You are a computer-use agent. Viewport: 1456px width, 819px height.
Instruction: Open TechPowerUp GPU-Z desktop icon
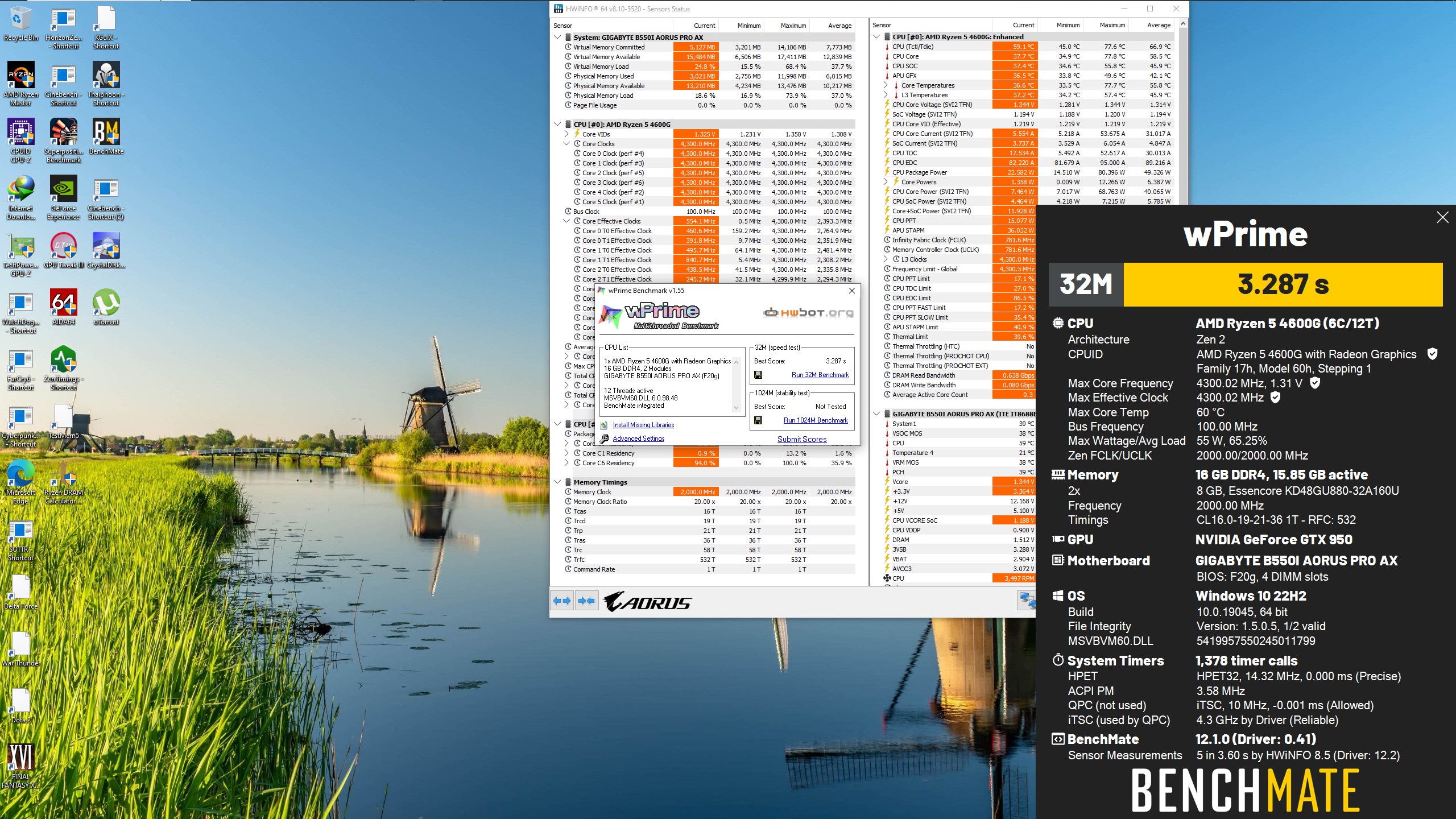[x=21, y=254]
